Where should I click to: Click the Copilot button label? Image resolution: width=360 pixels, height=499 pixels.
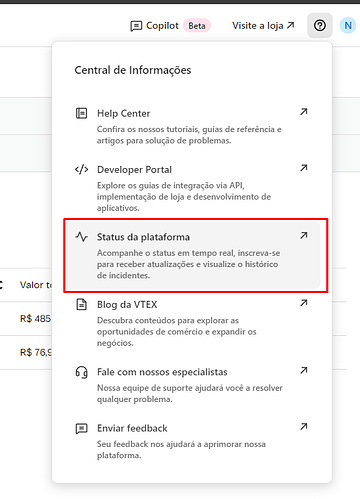click(x=162, y=26)
